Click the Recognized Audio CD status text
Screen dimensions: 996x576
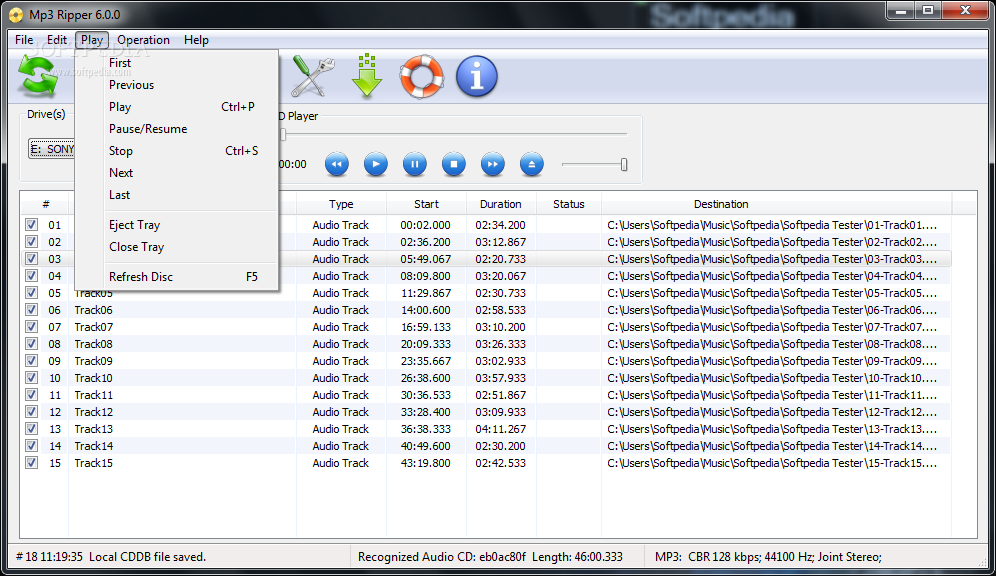coord(490,557)
